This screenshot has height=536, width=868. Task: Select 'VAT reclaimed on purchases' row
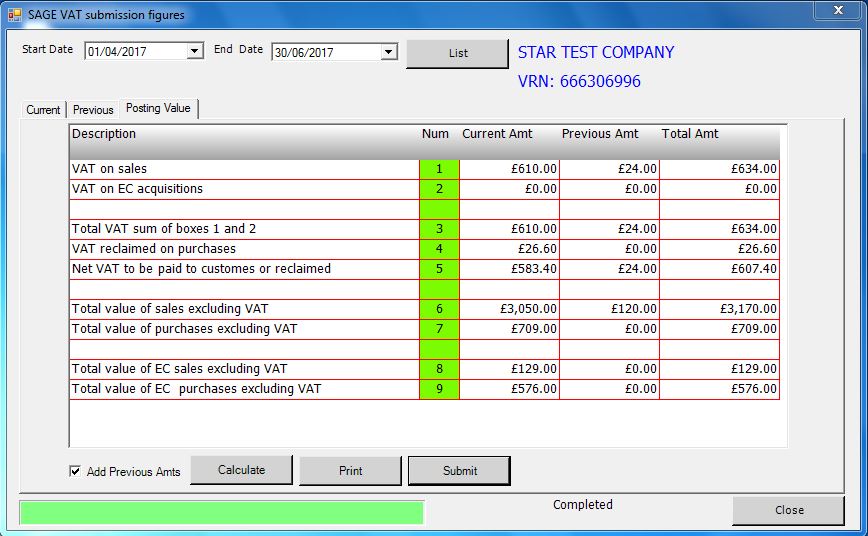pos(245,249)
